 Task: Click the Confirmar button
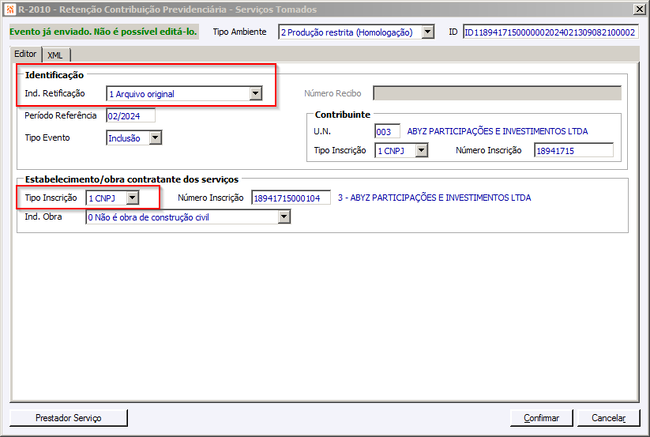click(541, 418)
